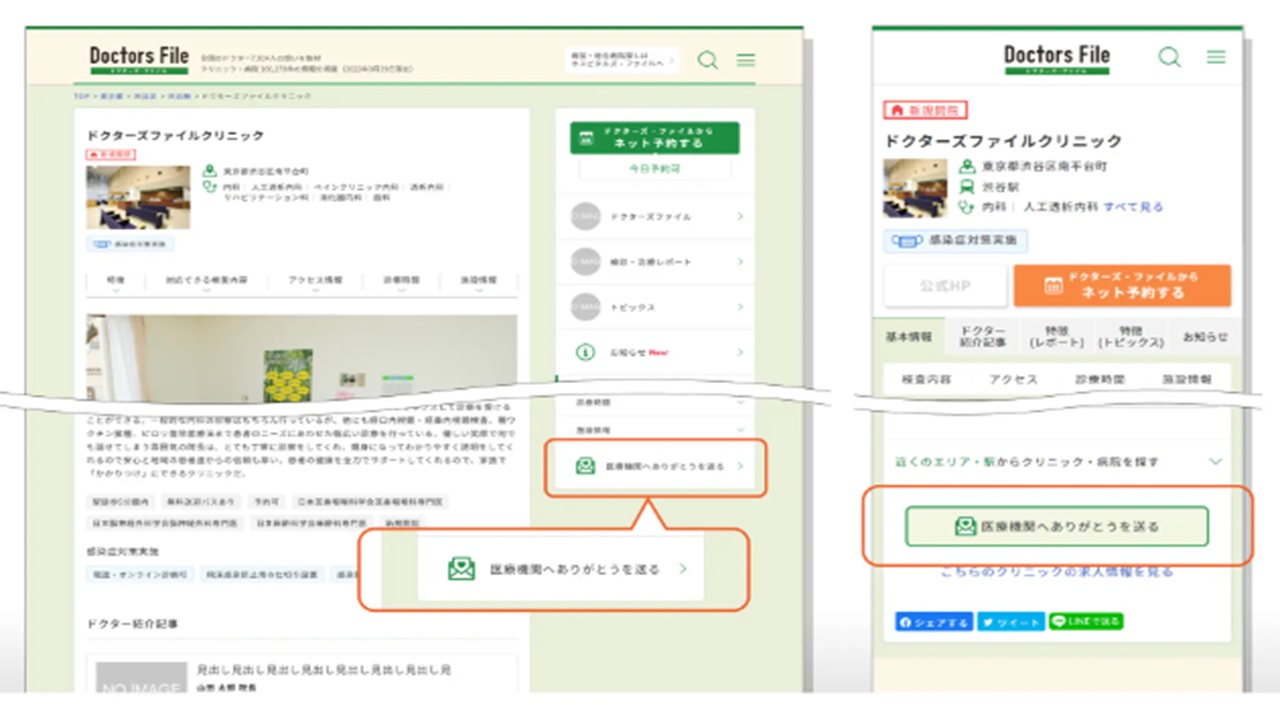Open the こちらのクリニックの求人情報を見る link
This screenshot has width=1280, height=720.
(1057, 572)
